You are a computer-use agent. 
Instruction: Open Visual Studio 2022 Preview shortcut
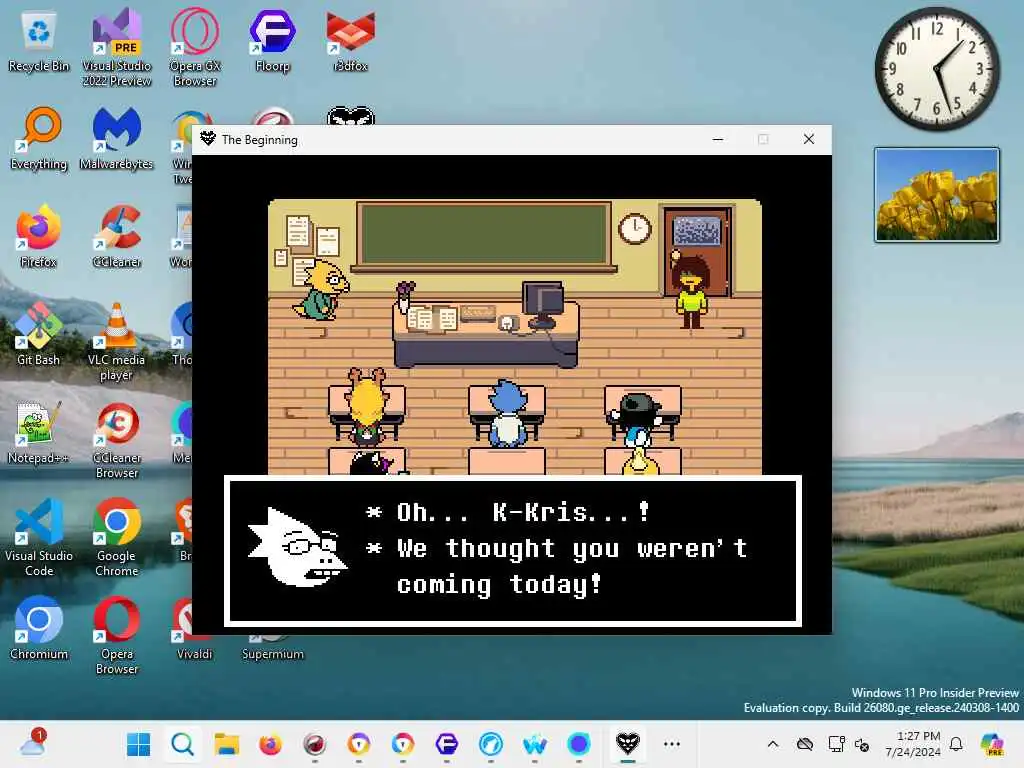tap(117, 47)
